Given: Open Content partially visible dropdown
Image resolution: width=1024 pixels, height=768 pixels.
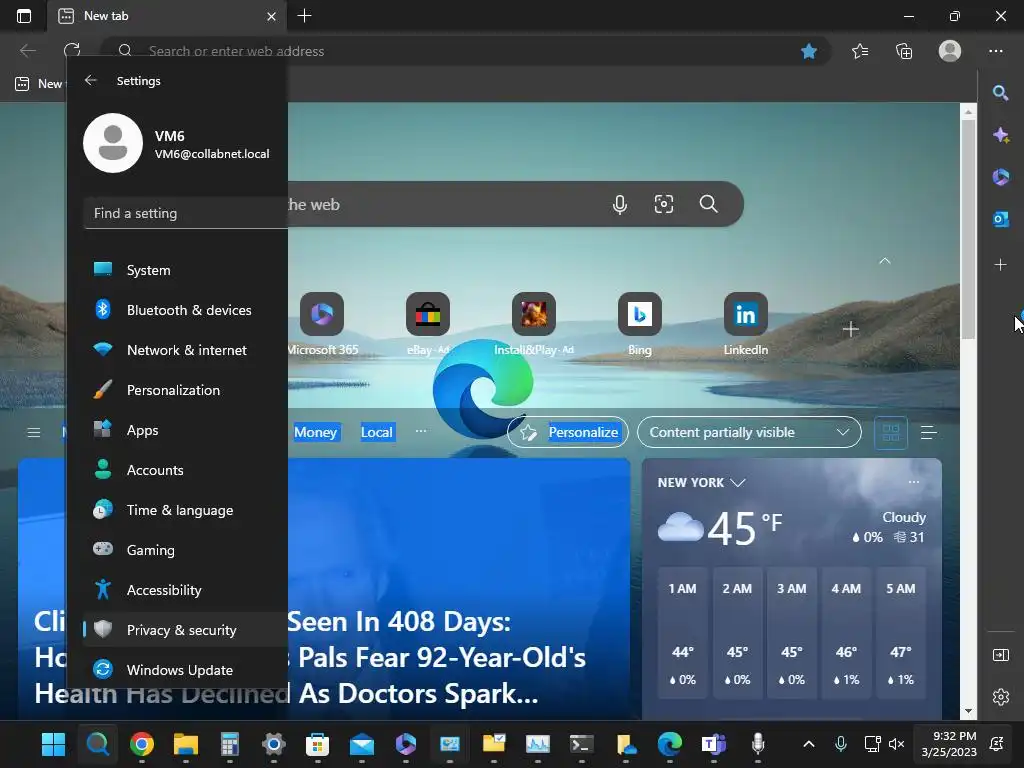Looking at the screenshot, I should [749, 432].
